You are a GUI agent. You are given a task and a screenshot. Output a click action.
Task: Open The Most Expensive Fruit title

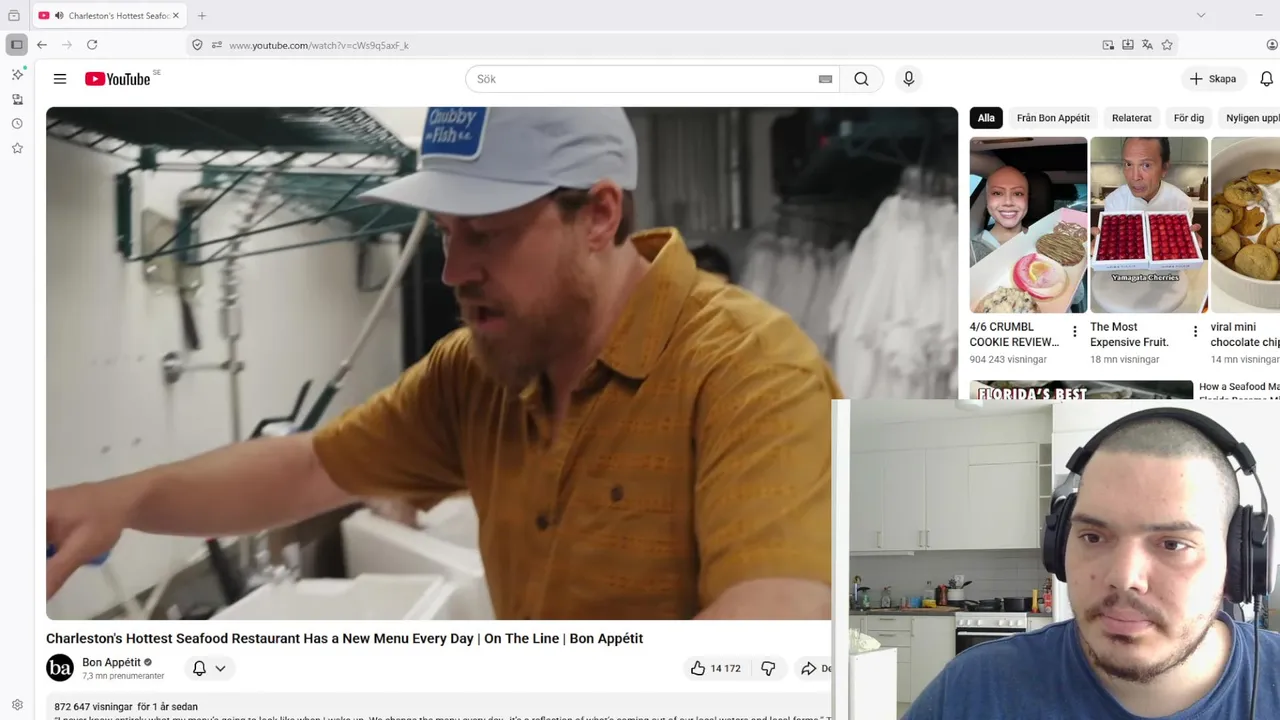pyautogui.click(x=1129, y=334)
